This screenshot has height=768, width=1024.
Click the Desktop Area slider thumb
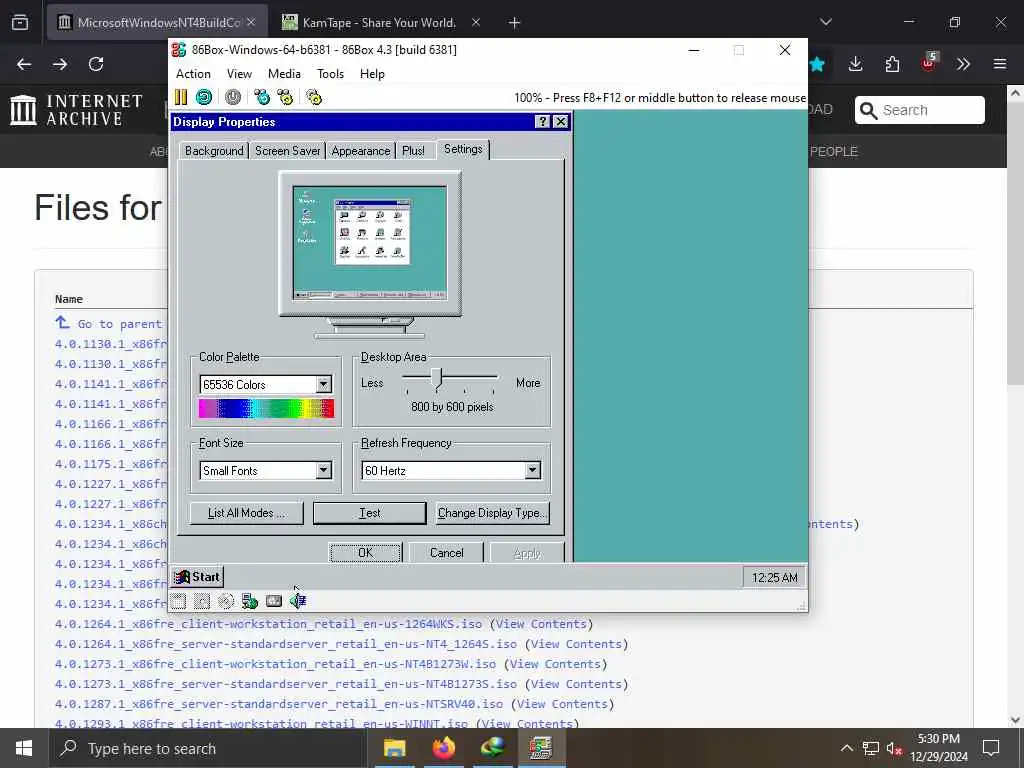pyautogui.click(x=438, y=379)
